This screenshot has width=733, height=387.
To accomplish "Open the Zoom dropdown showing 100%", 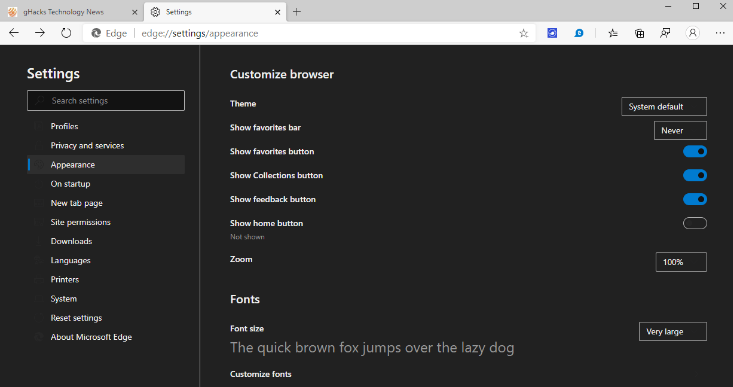I will [681, 262].
